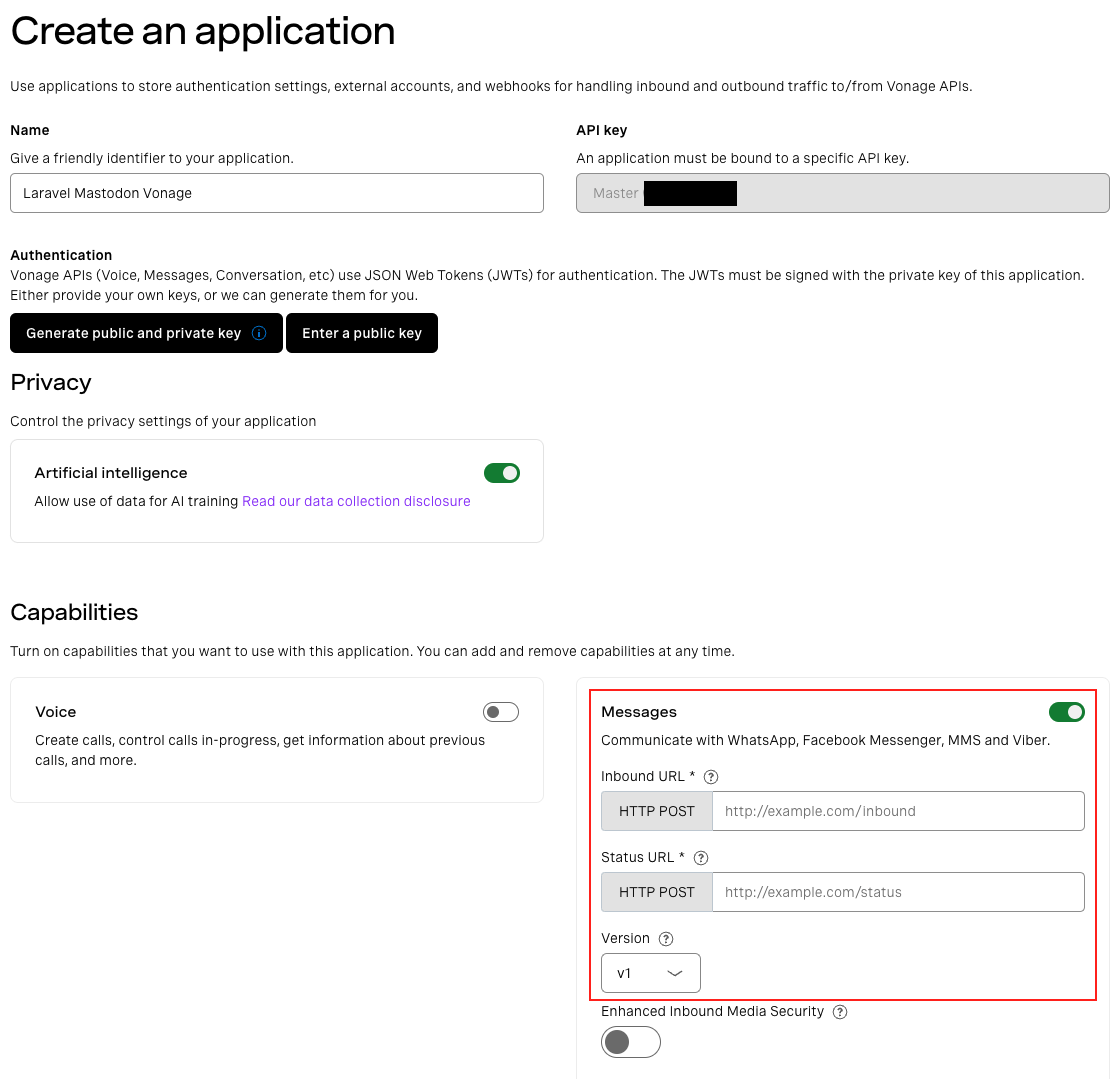Click HTTP POST label beside Status URL
The width and height of the screenshot is (1119, 1079).
pos(657,892)
